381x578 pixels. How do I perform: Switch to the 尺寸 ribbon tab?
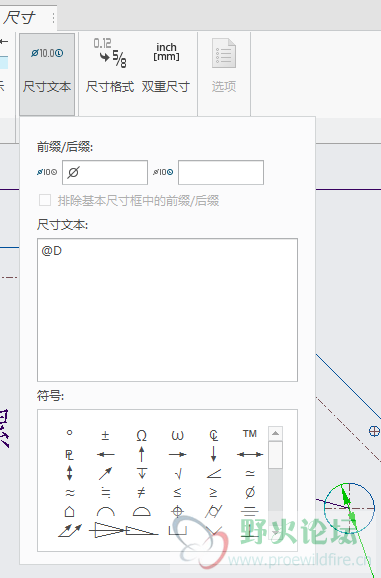(x=19, y=17)
